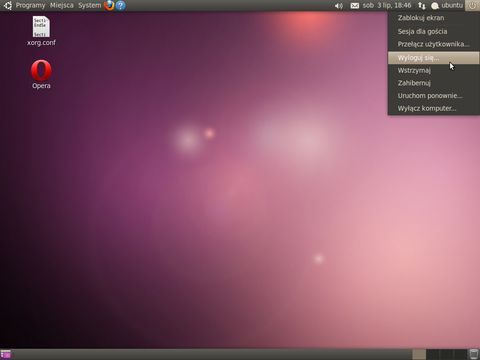
Task: Select Wyłącz komputer to shut down
Action: (x=434, y=108)
